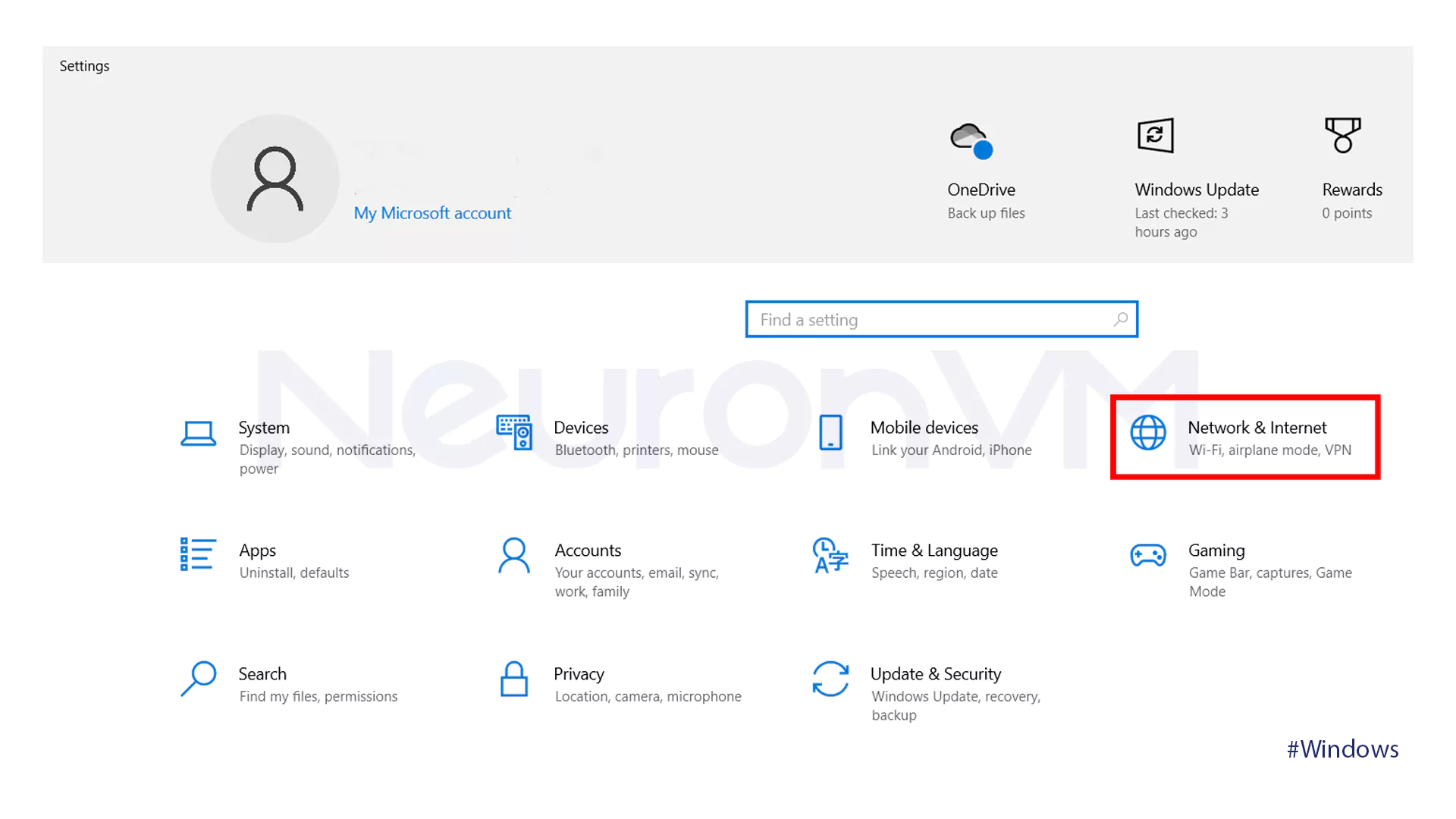Viewport: 1456px width, 819px height.
Task: Open Gaming settings label
Action: (x=1216, y=551)
